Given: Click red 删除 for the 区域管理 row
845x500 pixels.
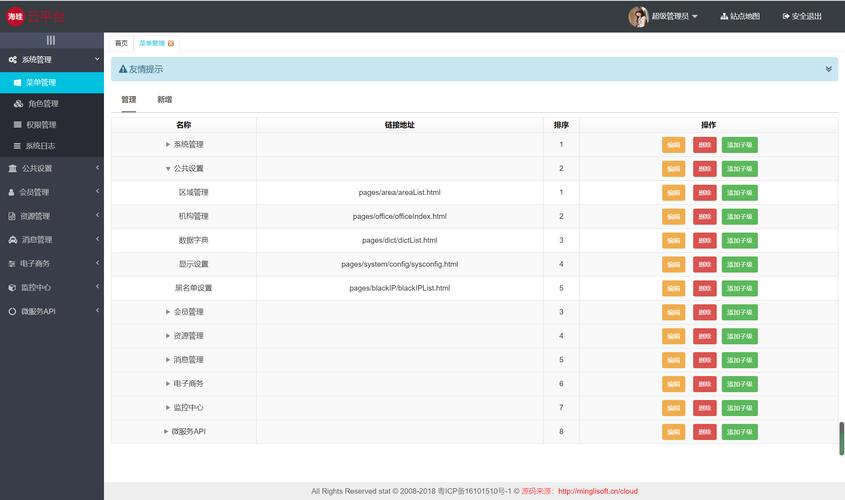Looking at the screenshot, I should (x=704, y=192).
